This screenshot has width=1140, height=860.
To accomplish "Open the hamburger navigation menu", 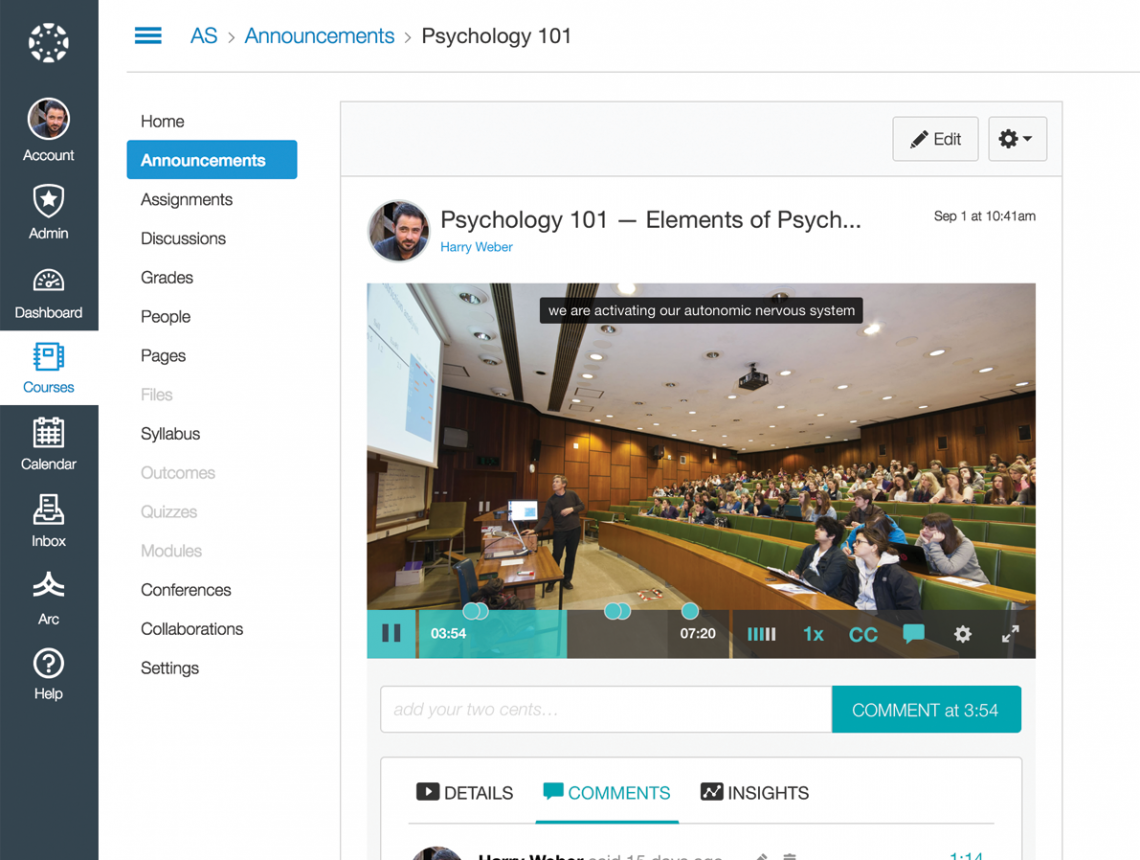I will (x=148, y=35).
